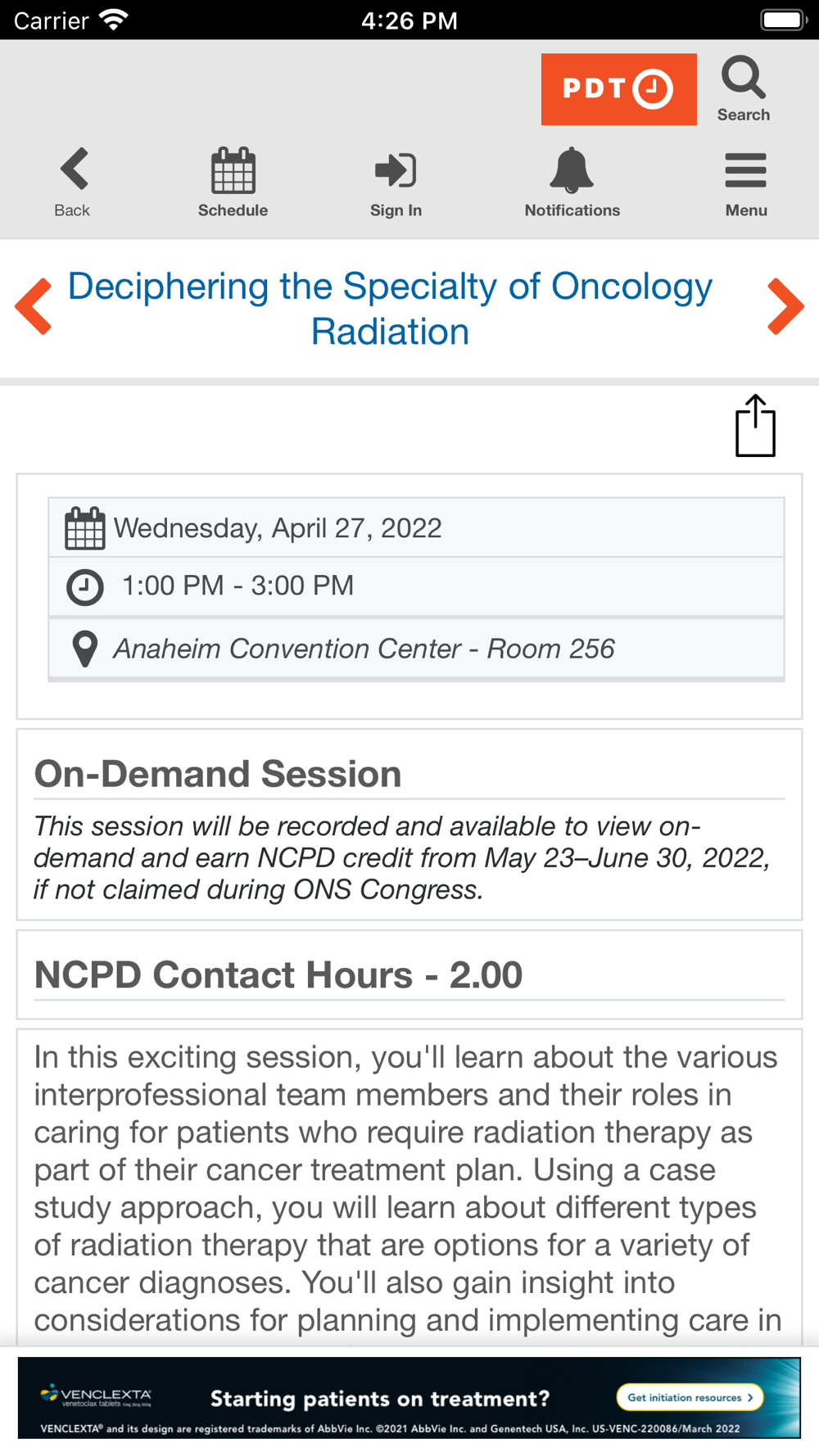Go to next session with right orange chevron

tap(785, 307)
